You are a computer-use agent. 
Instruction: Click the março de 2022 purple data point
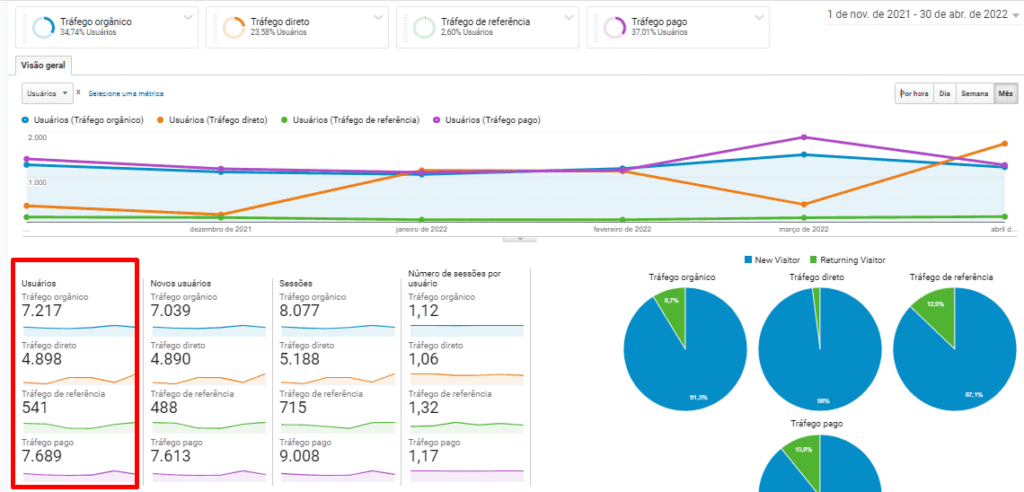point(805,137)
